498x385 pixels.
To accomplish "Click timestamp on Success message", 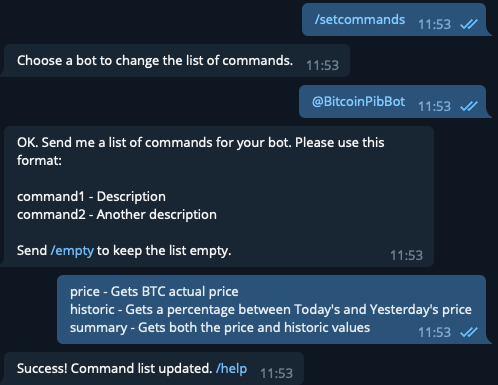I will point(276,373).
